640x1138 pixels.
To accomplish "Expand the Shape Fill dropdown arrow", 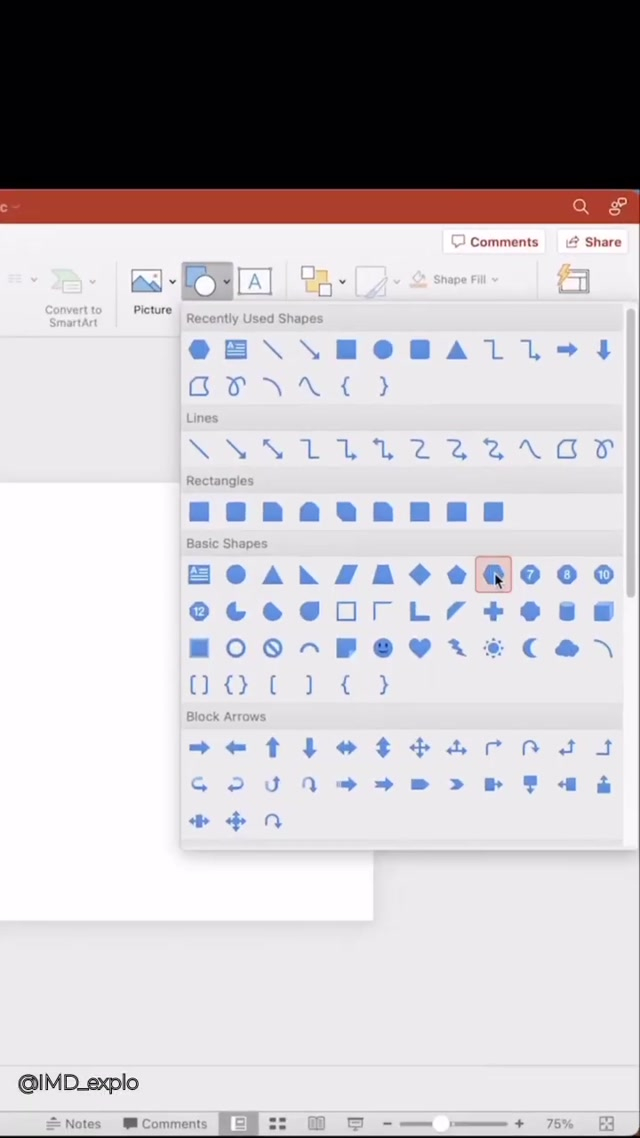I will point(494,280).
